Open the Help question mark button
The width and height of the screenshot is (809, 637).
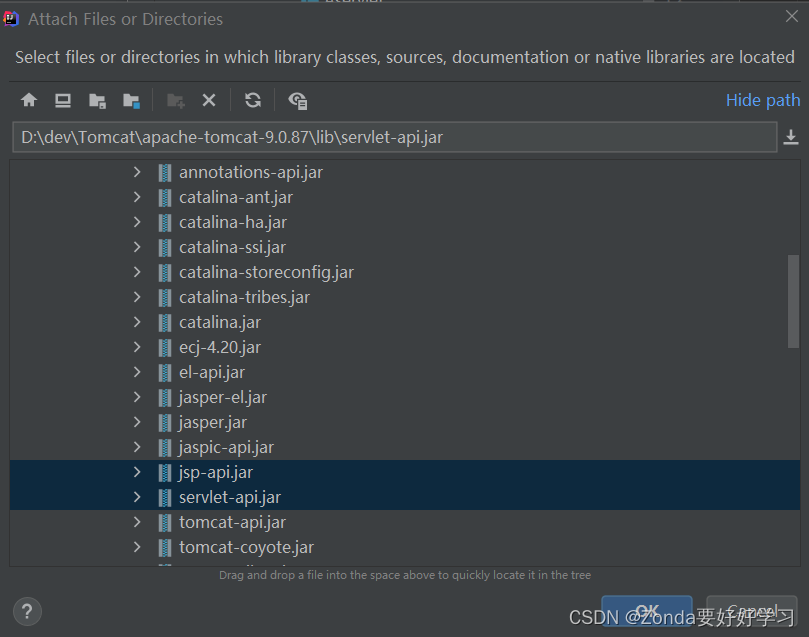click(x=27, y=612)
